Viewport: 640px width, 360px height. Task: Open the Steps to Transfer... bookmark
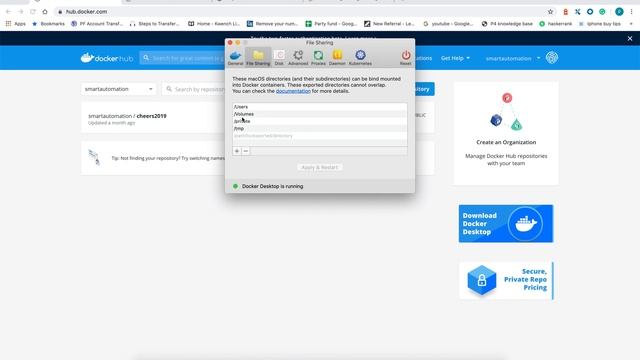point(155,24)
